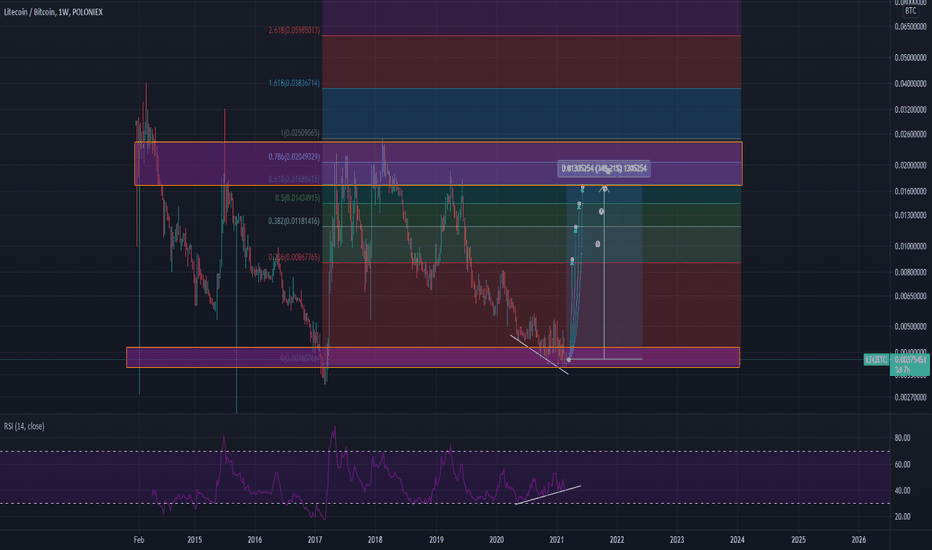Click the 0.05000000 price axis label
This screenshot has width=932, height=550.
tap(910, 58)
